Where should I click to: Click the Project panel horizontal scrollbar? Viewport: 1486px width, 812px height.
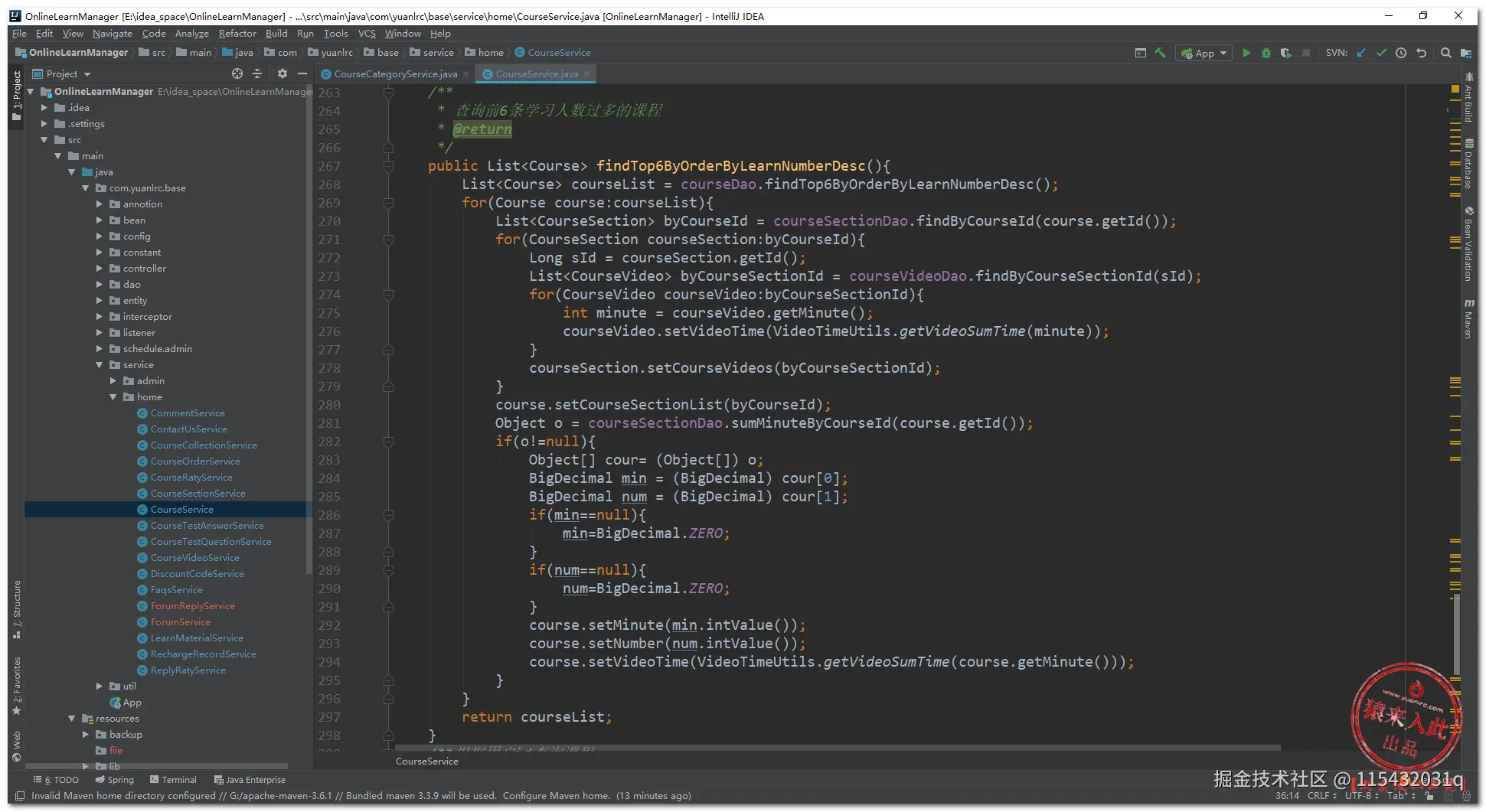(157, 766)
